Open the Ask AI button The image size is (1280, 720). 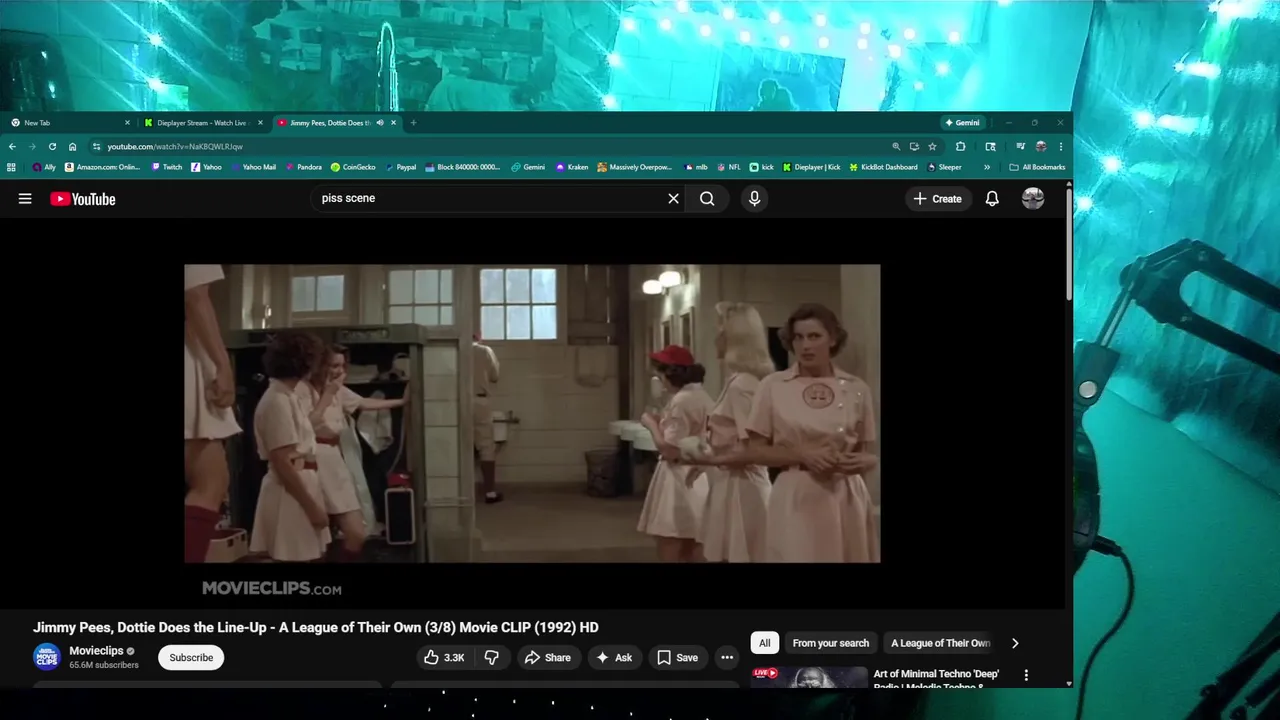(614, 657)
